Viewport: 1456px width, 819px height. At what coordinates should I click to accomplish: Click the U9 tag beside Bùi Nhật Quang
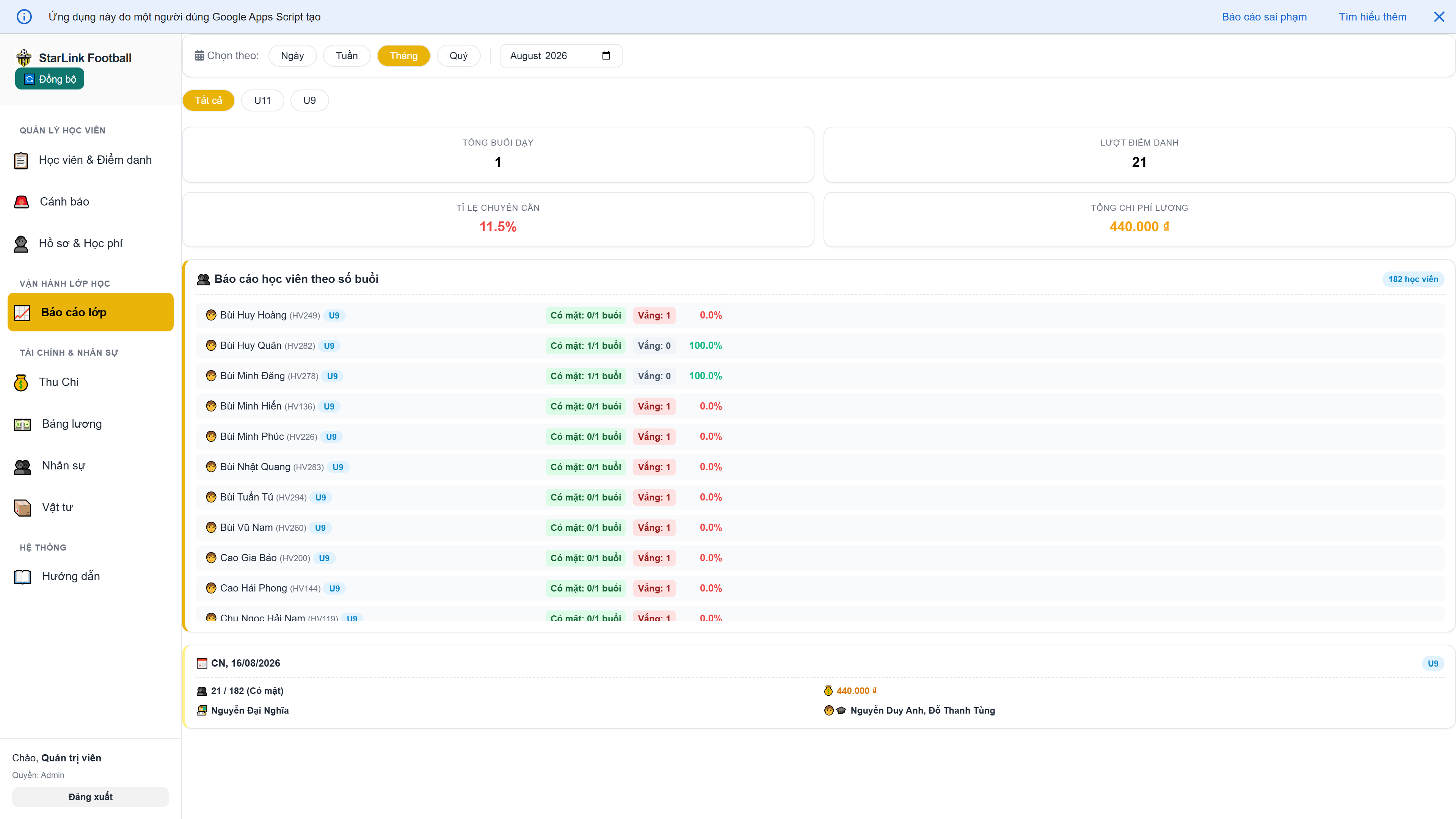pyautogui.click(x=337, y=468)
